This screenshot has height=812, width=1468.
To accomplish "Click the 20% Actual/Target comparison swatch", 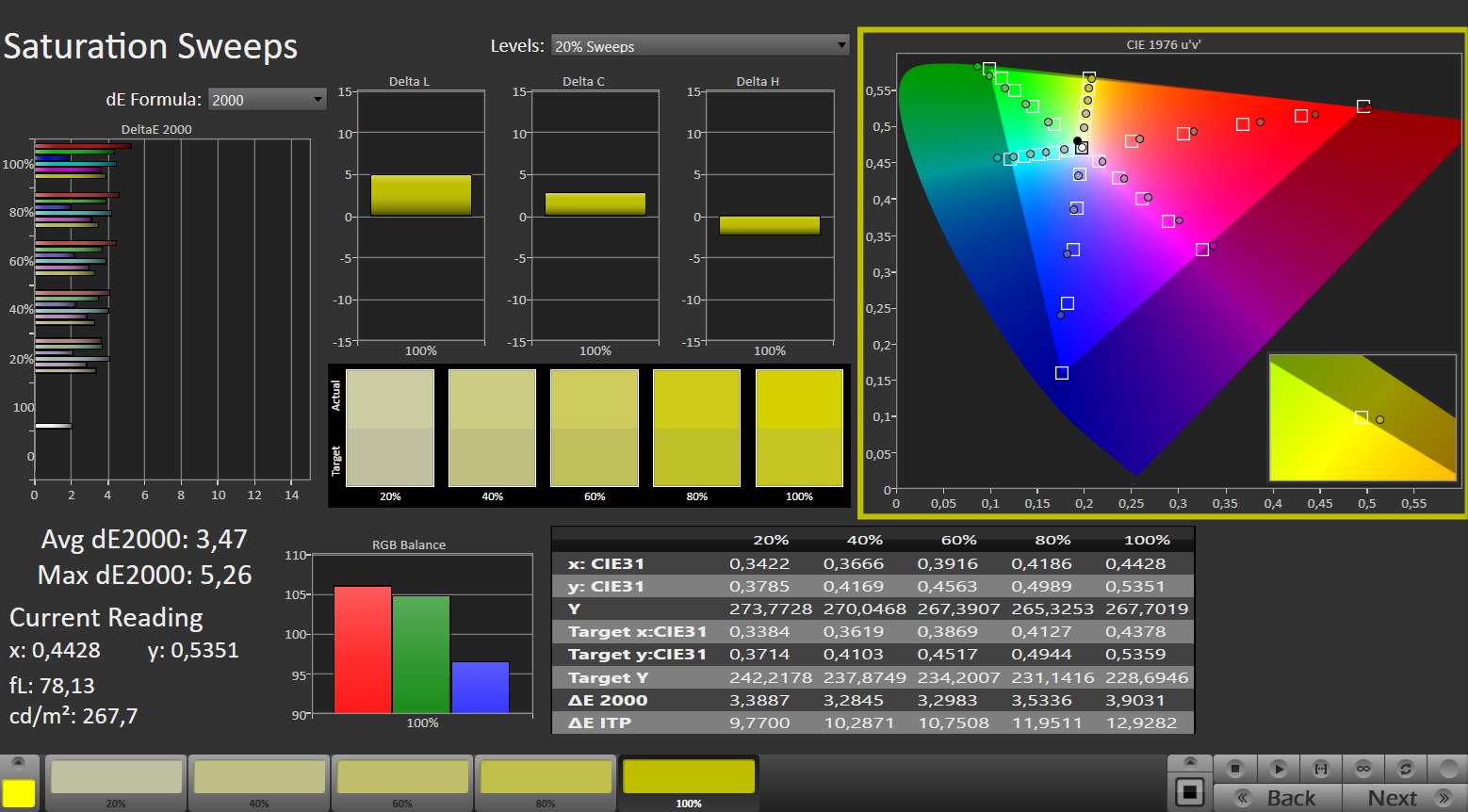I will pyautogui.click(x=390, y=428).
